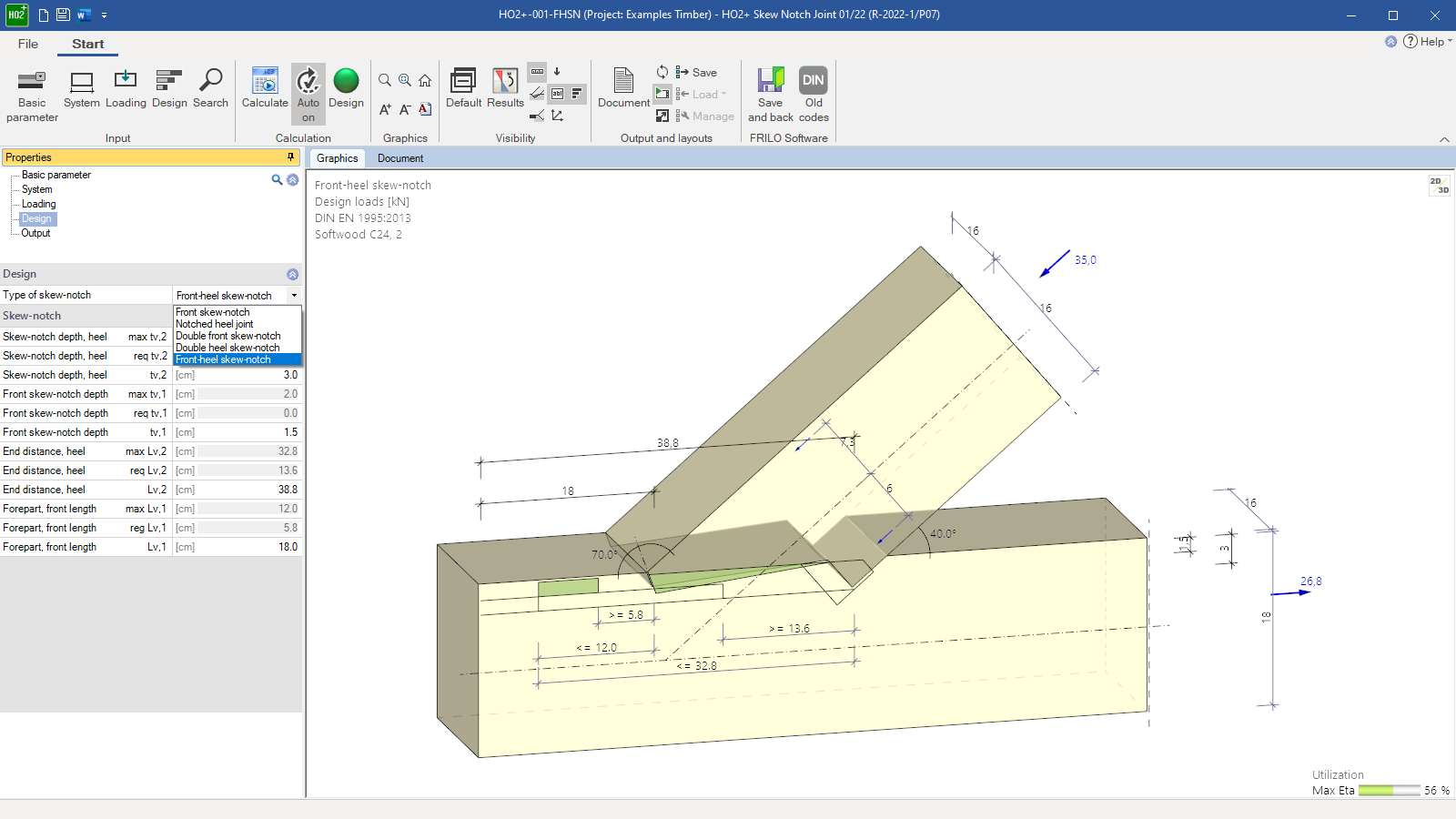The height and width of the screenshot is (819, 1456).
Task: Edit End distance heel Lv,2 value 38.8
Action: [248, 490]
